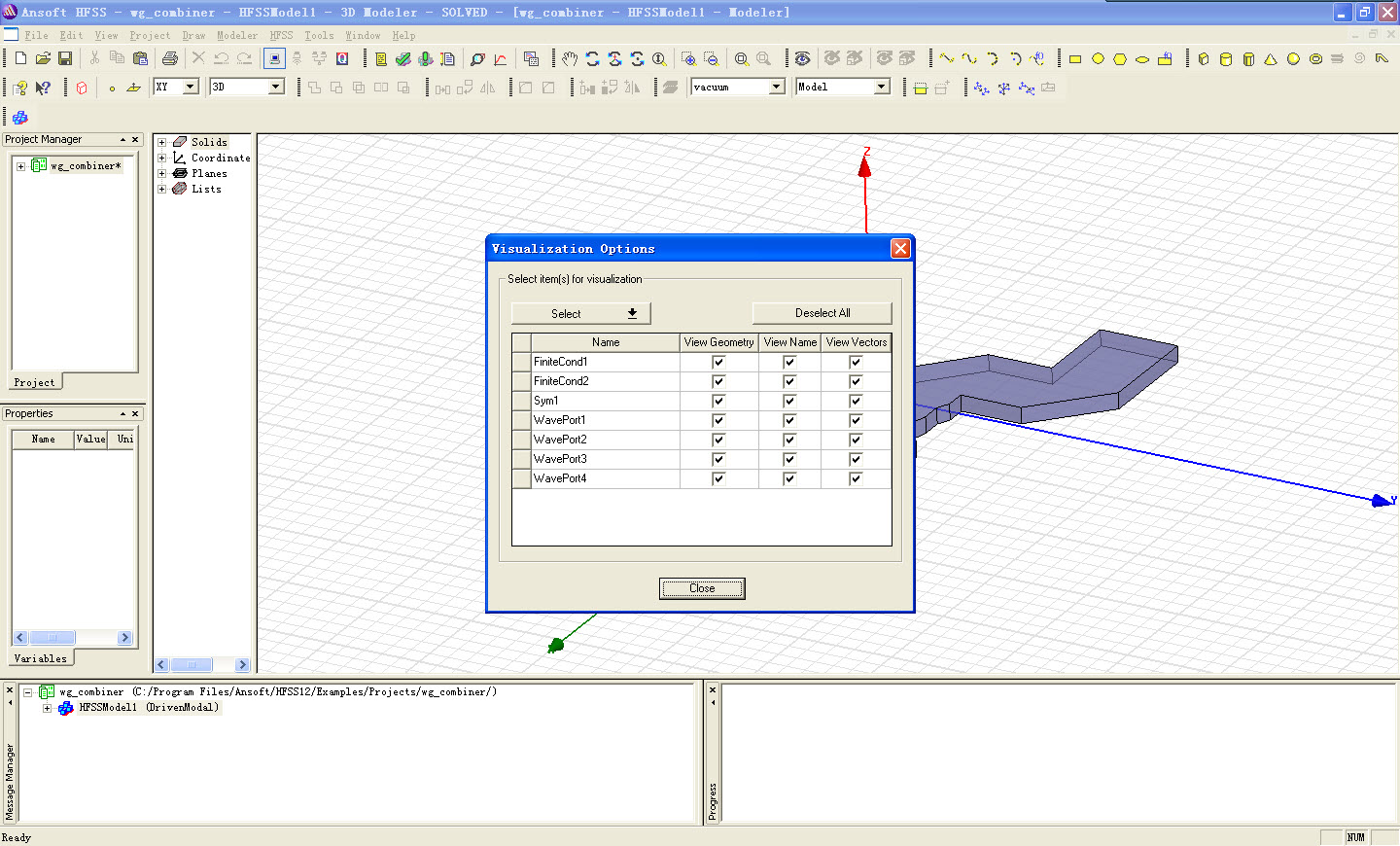Click the New project toolbar icon
The image size is (1400, 846).
[20, 58]
